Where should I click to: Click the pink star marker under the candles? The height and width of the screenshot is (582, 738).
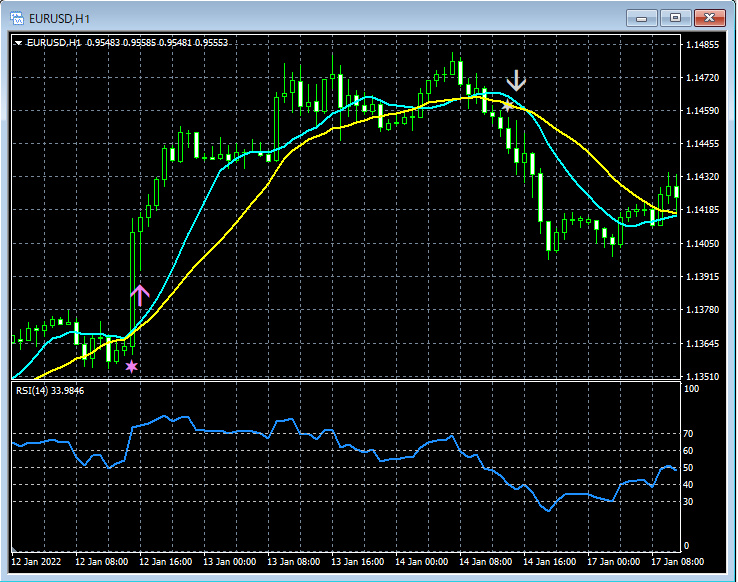pos(131,367)
